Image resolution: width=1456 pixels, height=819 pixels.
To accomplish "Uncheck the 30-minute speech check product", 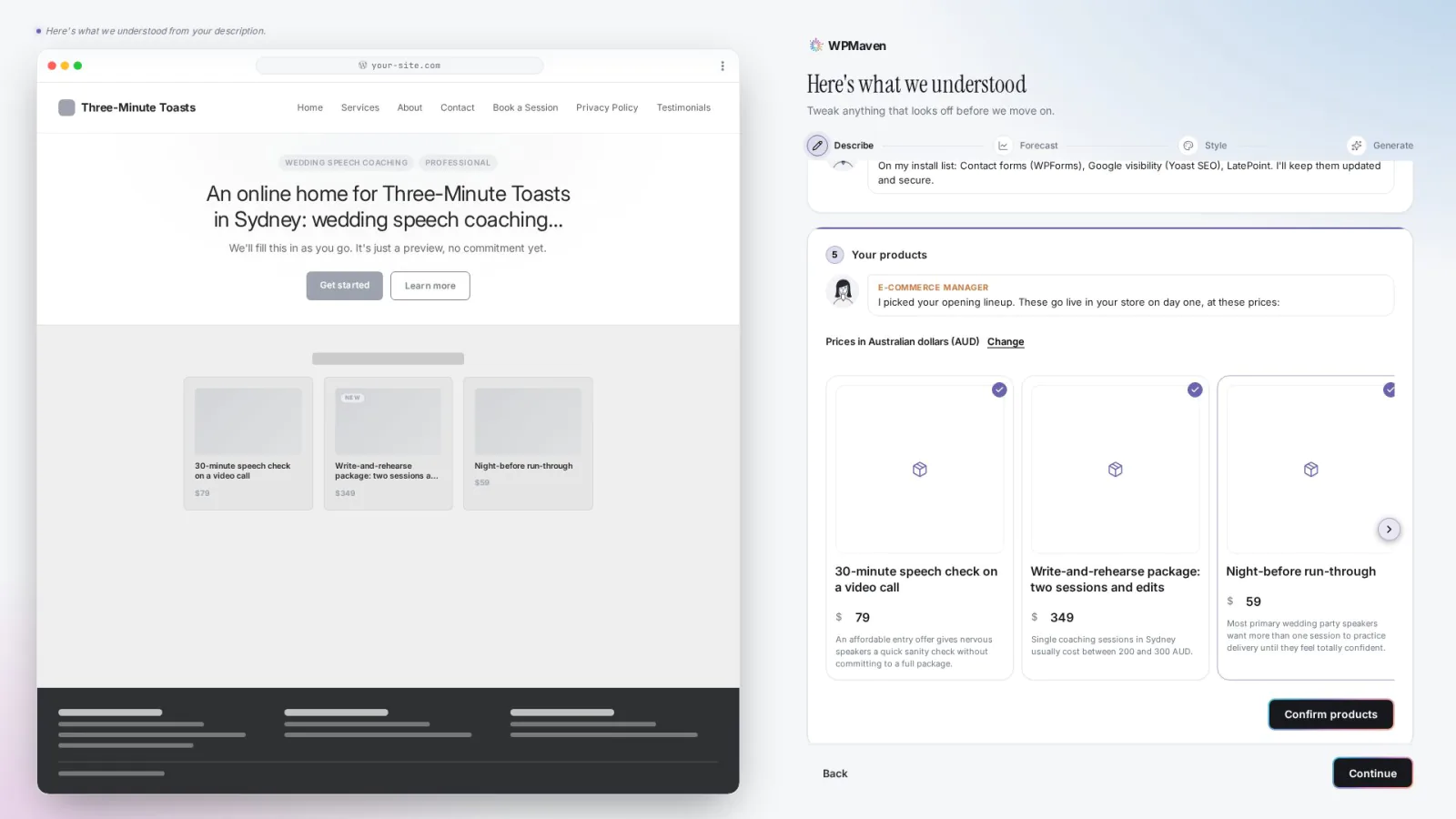I will (x=999, y=389).
